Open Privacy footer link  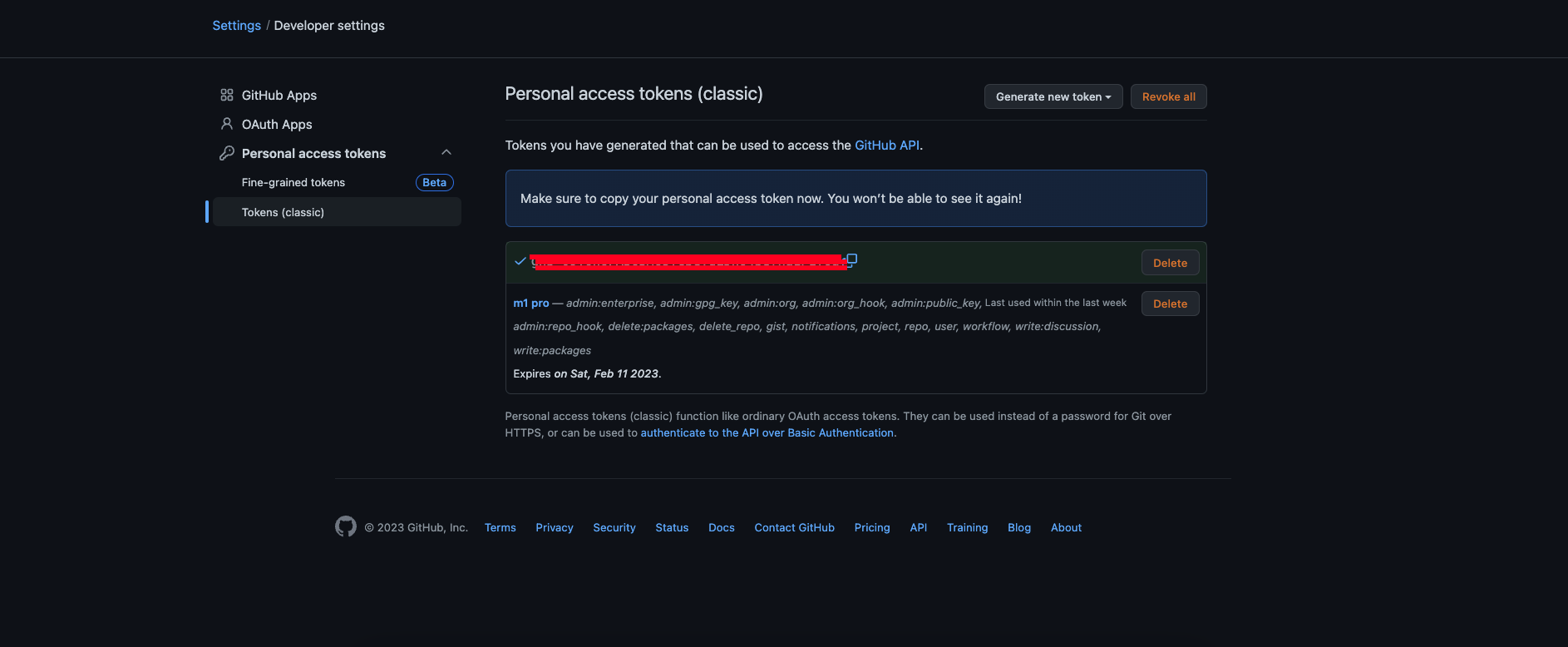tap(555, 527)
